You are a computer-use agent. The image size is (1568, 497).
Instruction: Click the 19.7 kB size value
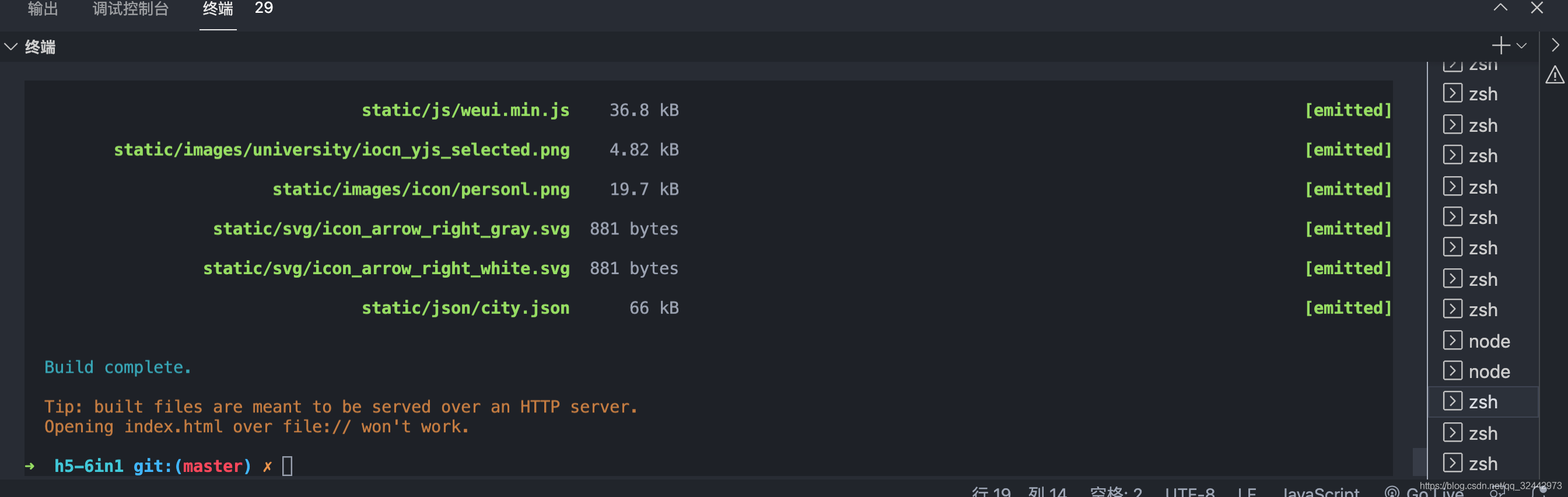point(644,190)
